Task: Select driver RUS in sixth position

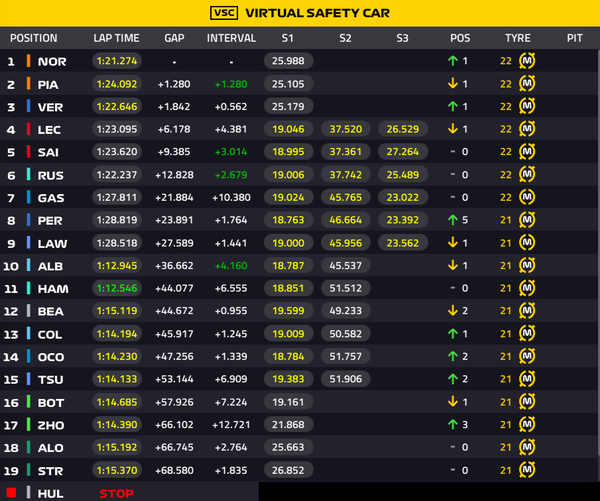Action: [50, 175]
